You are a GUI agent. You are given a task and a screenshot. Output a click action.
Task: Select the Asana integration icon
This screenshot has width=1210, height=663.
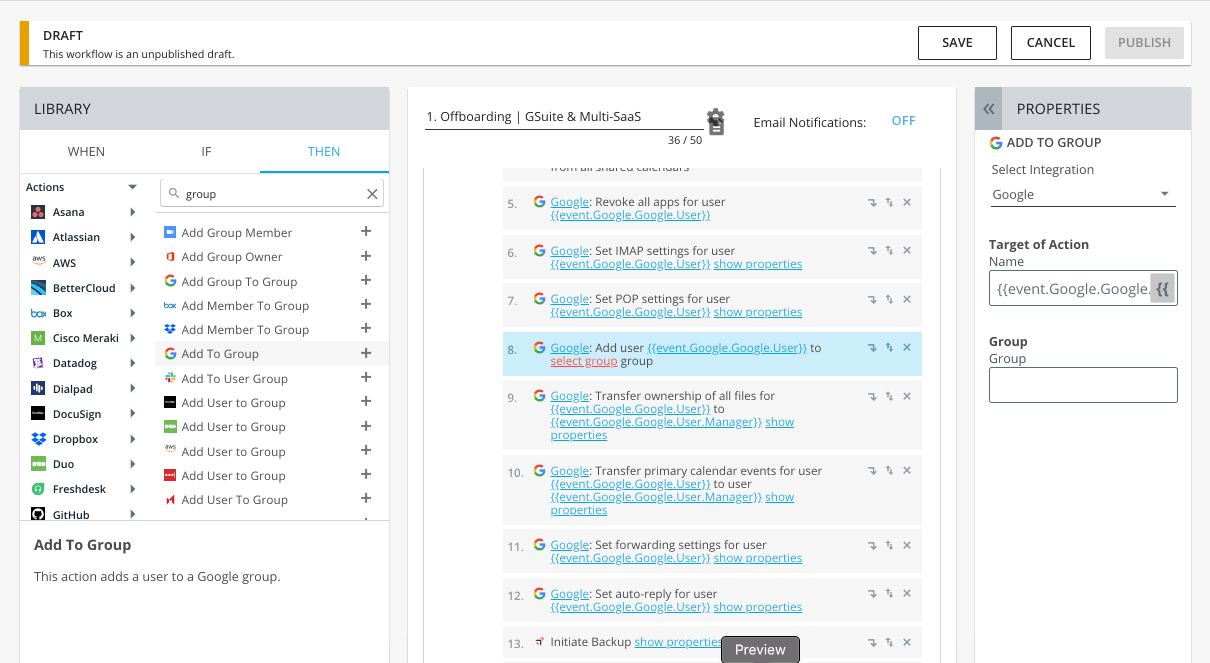pyautogui.click(x=38, y=212)
